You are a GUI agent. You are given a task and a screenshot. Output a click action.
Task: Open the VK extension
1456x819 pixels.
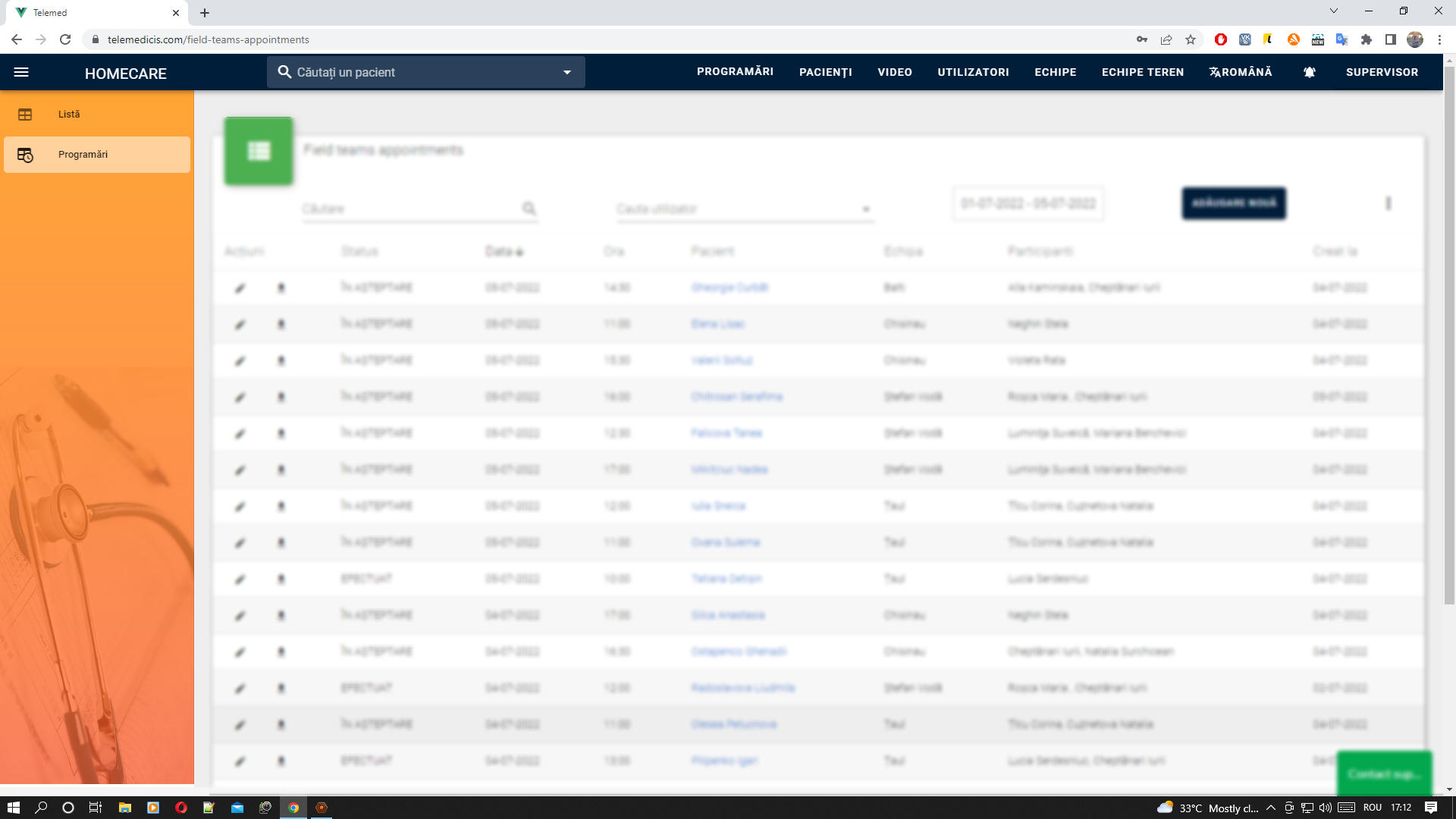1245,39
